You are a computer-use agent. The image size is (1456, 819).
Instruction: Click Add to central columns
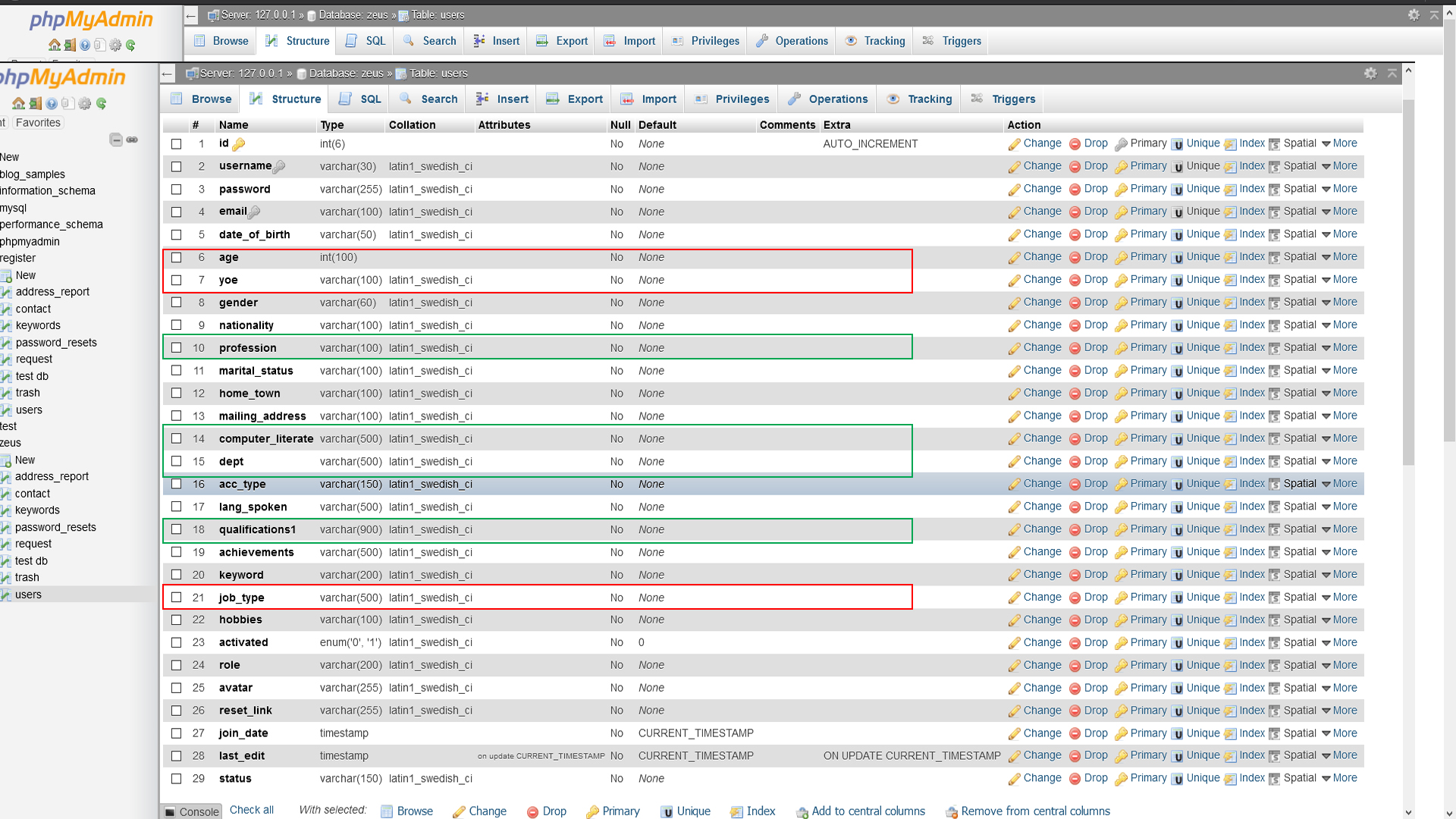[861, 811]
